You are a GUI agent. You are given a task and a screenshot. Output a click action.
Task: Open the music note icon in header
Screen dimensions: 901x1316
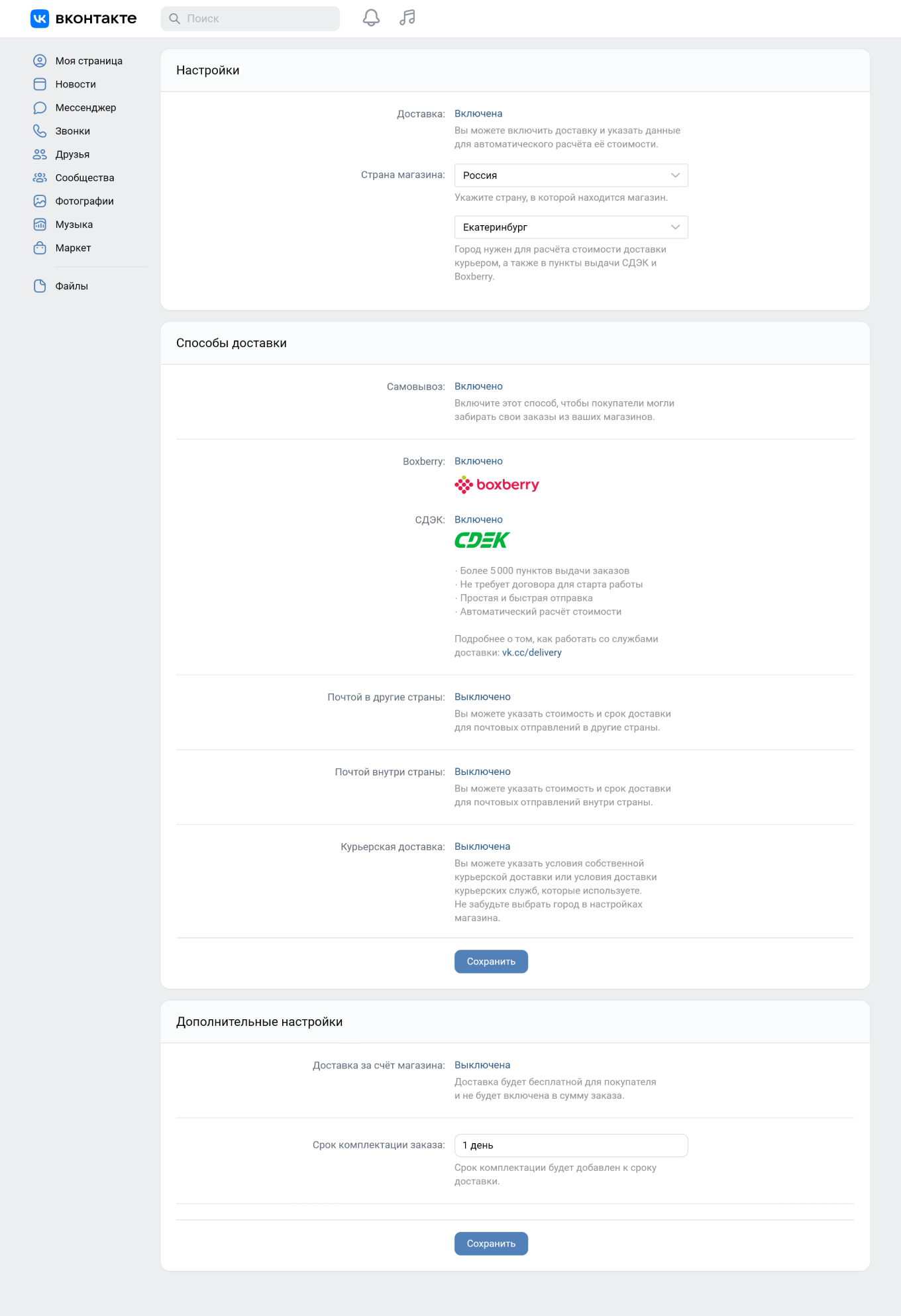coord(407,18)
